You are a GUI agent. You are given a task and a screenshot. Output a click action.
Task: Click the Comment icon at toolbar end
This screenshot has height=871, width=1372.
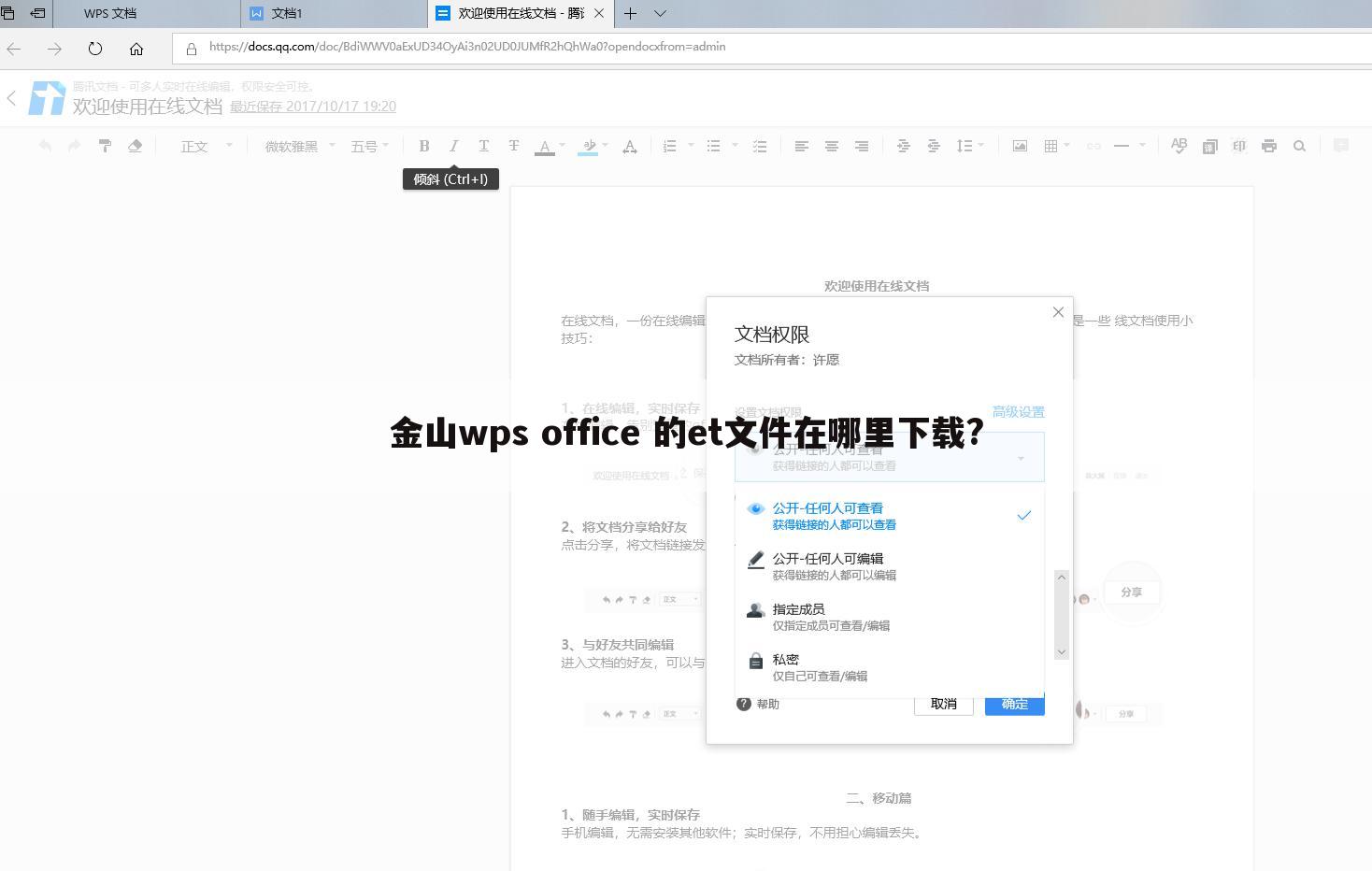click(x=1341, y=145)
